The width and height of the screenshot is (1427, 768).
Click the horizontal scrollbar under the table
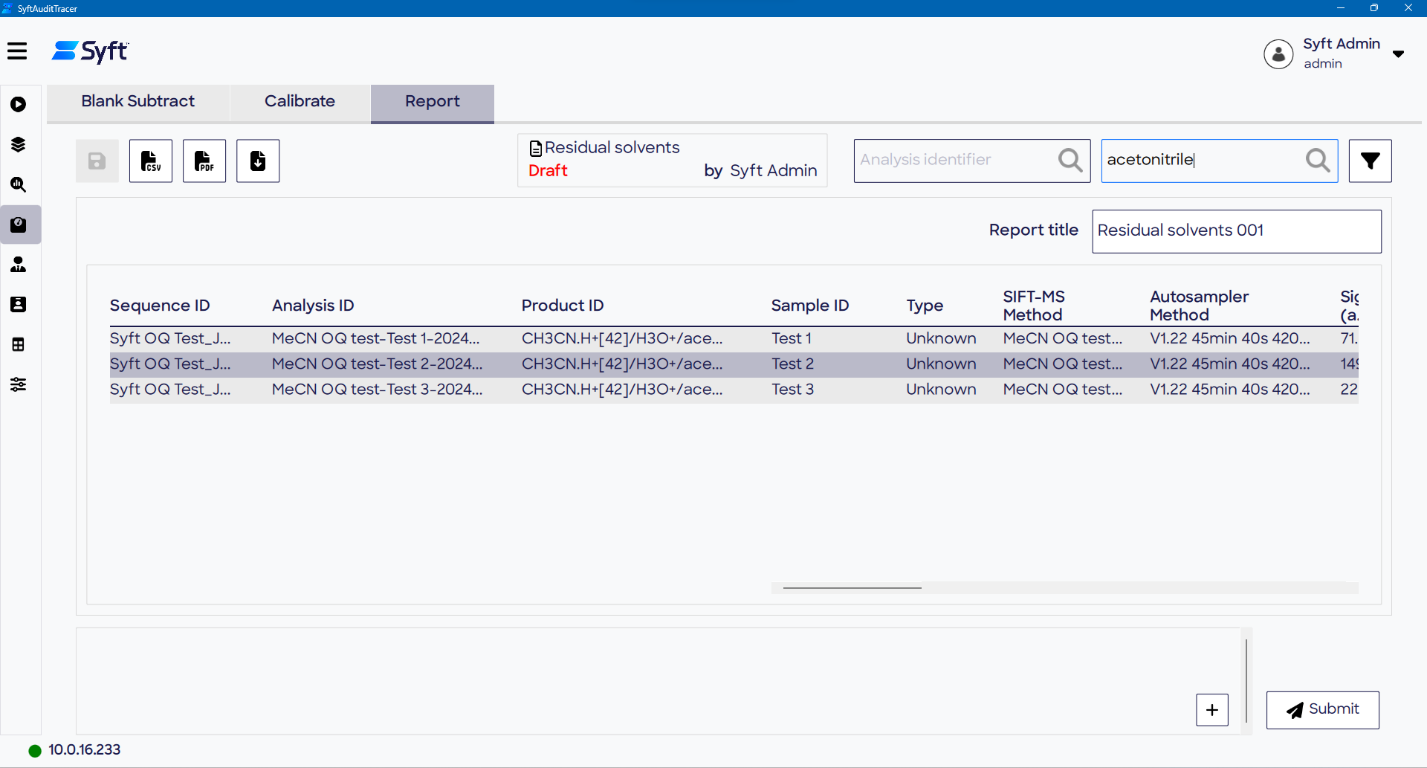(x=852, y=588)
